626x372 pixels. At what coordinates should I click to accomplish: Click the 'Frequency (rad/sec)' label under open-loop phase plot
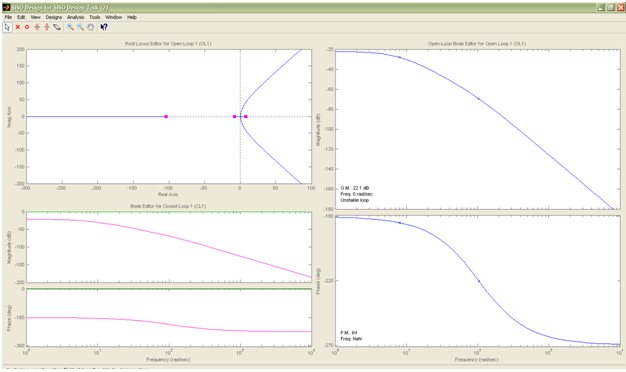click(477, 360)
